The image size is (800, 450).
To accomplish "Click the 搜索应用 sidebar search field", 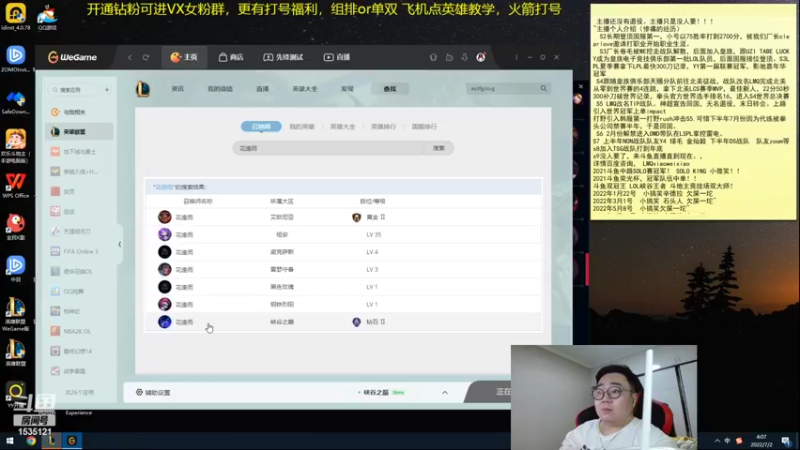I will (73, 90).
